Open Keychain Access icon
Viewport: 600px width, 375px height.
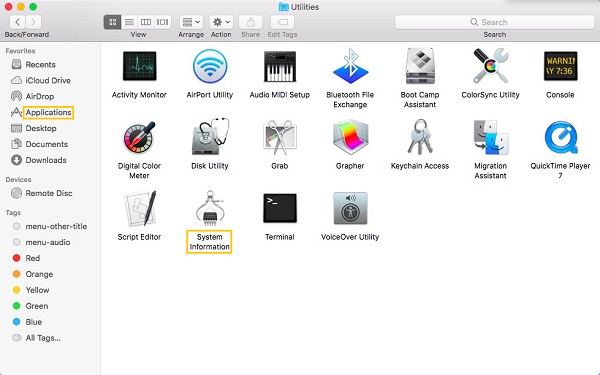pos(420,137)
